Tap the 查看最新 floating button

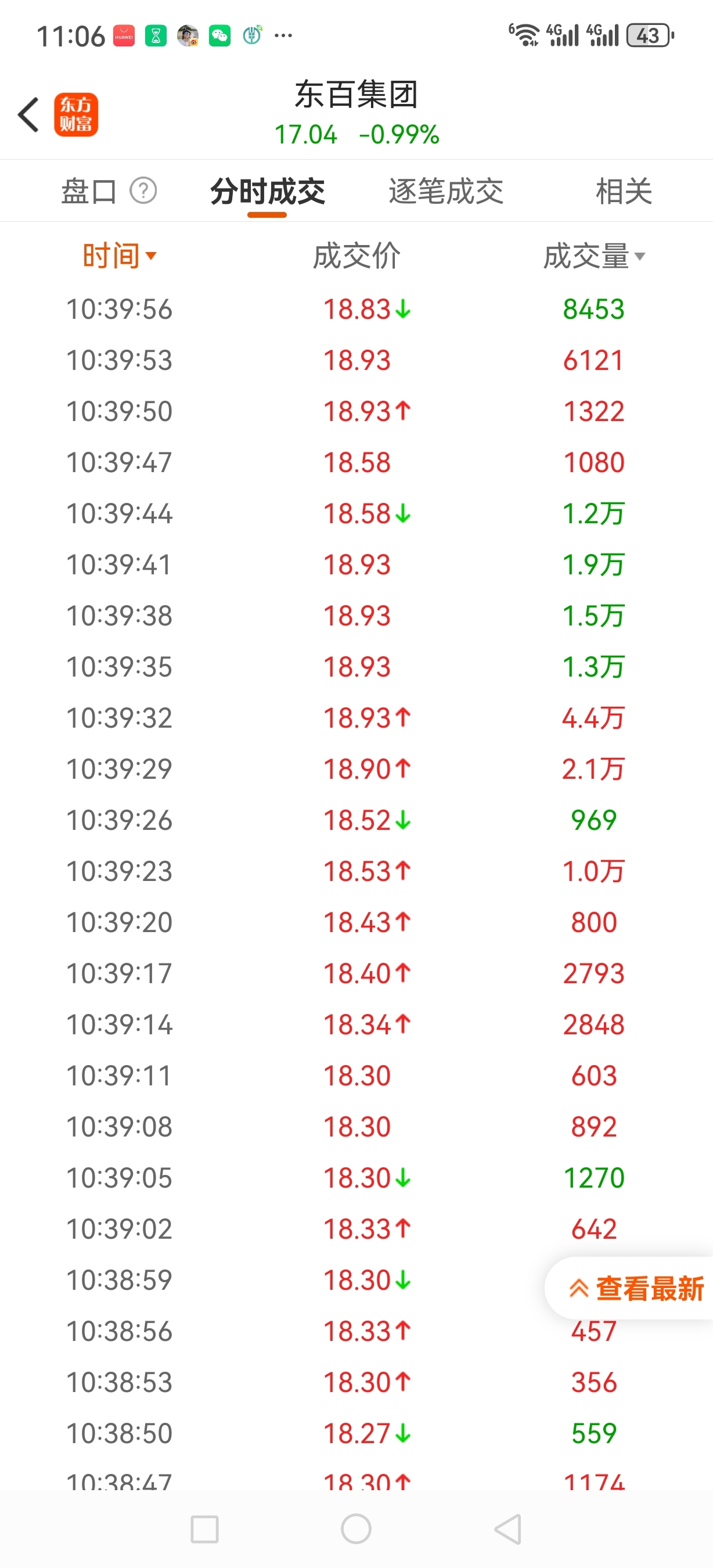[636, 1289]
